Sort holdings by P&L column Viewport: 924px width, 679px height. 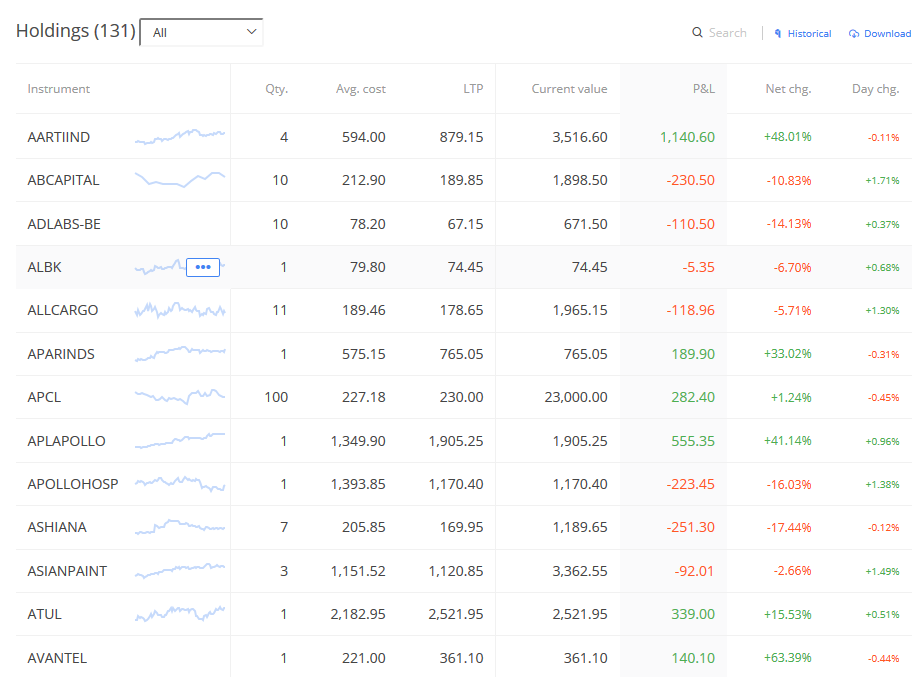pyautogui.click(x=704, y=89)
